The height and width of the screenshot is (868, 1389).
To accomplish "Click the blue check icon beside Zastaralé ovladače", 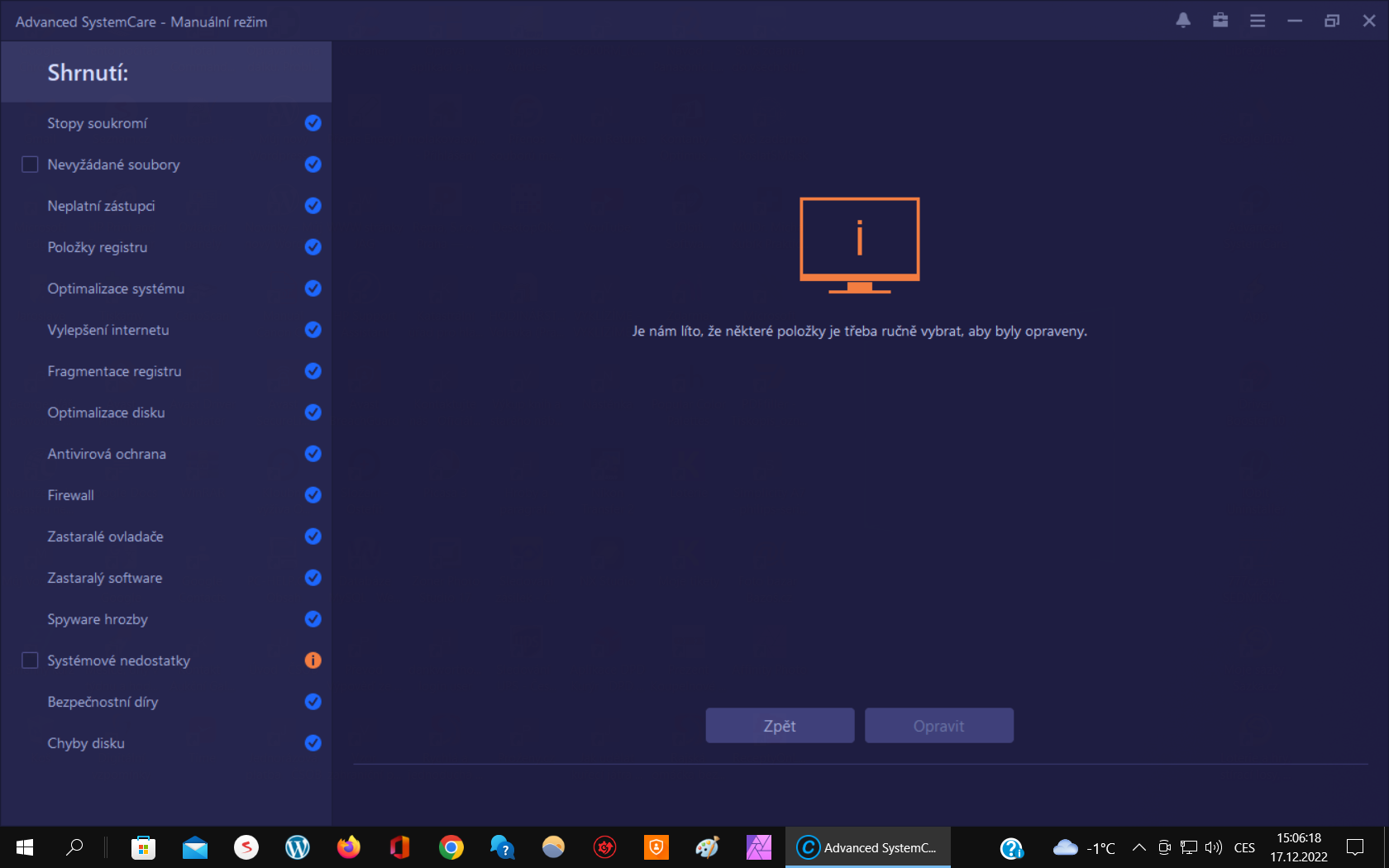I will [x=313, y=537].
